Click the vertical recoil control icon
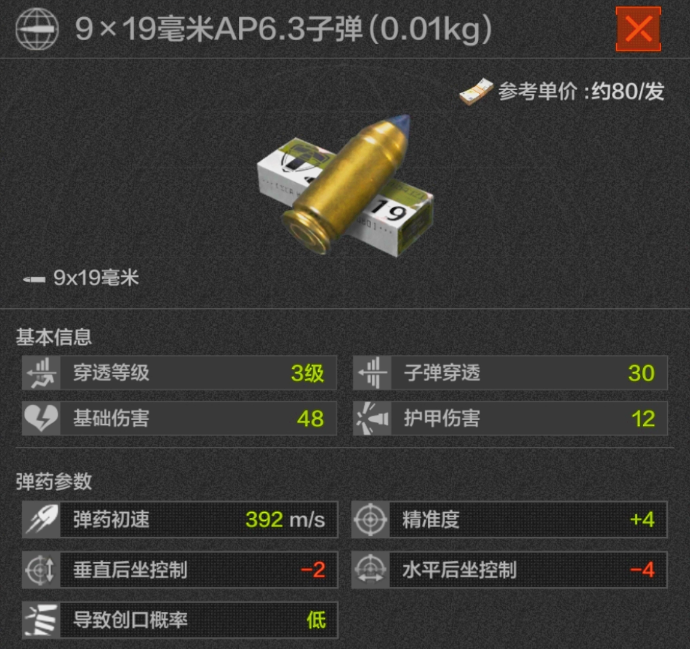The width and height of the screenshot is (690, 649). (41, 570)
